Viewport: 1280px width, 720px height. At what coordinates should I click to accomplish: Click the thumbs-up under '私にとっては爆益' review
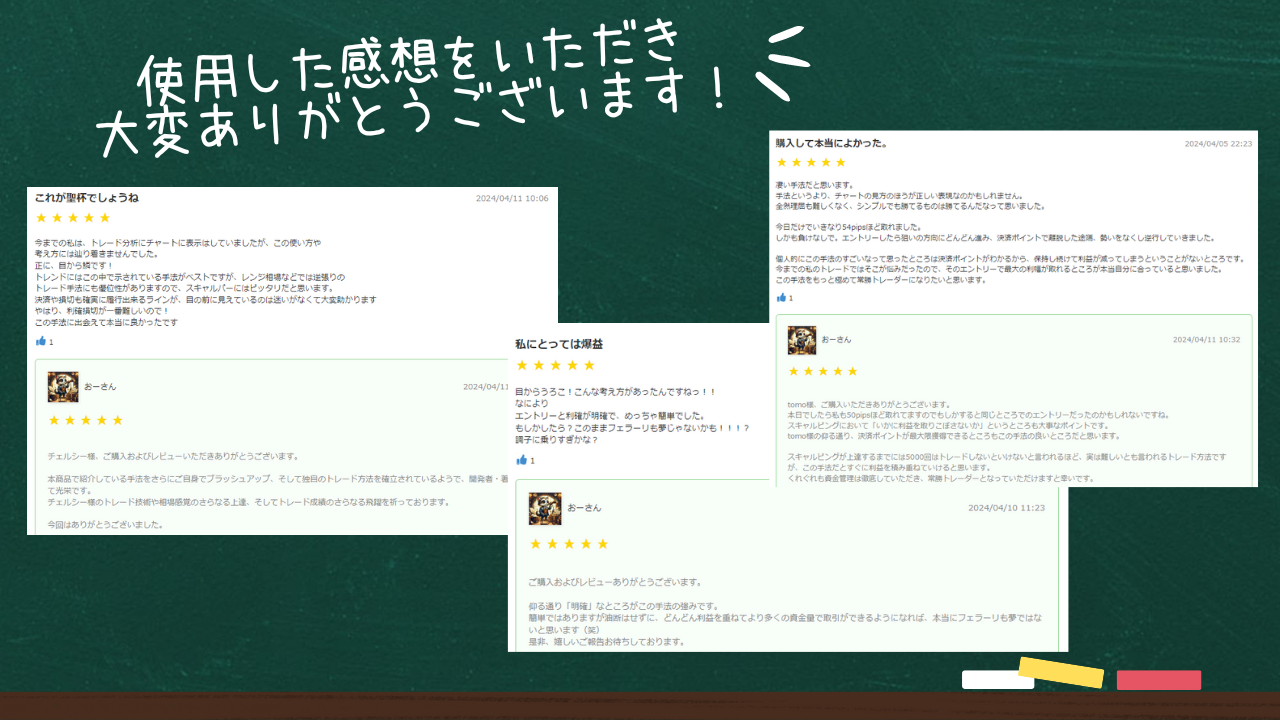pos(521,460)
